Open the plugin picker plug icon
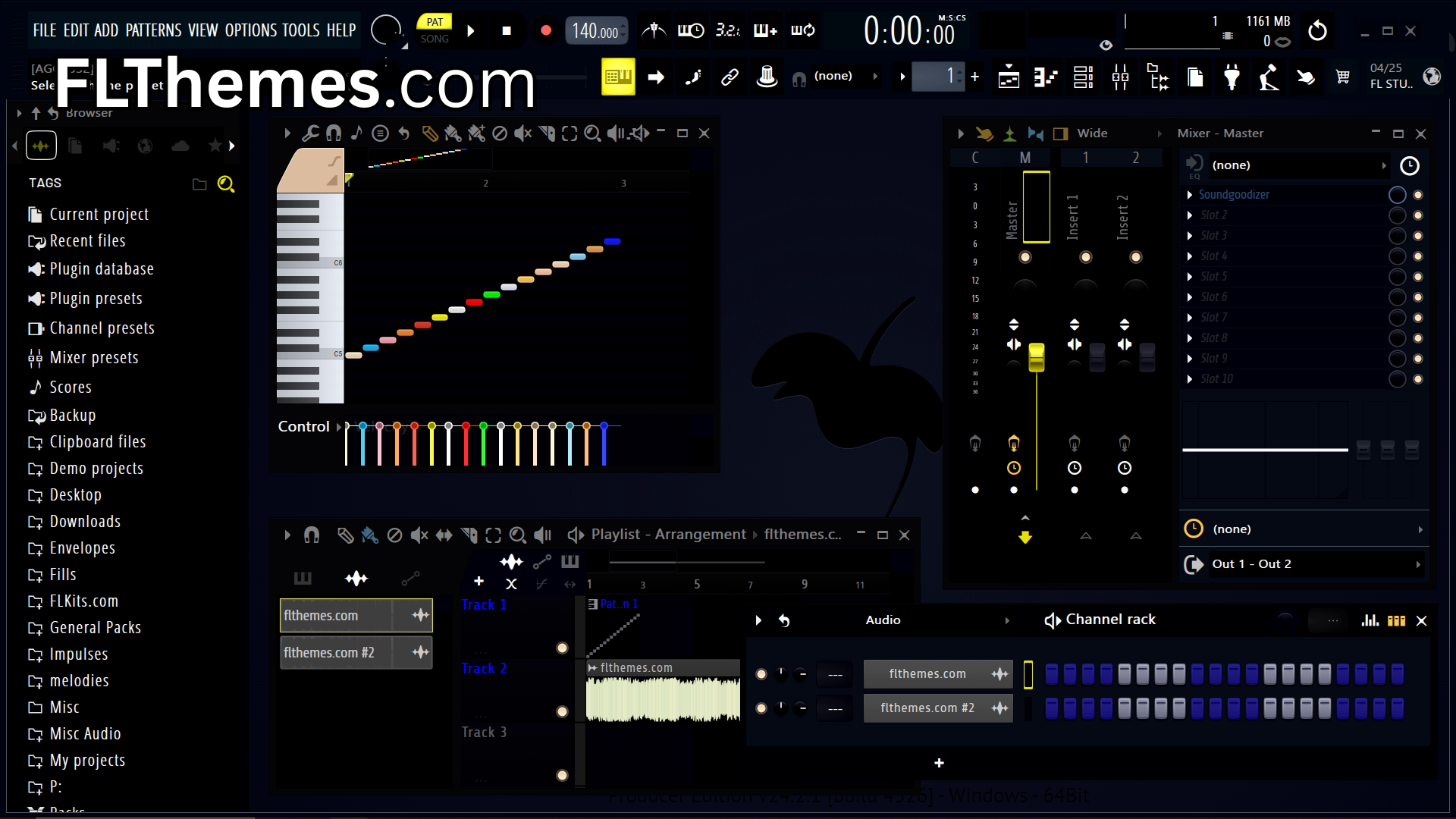 [1232, 77]
